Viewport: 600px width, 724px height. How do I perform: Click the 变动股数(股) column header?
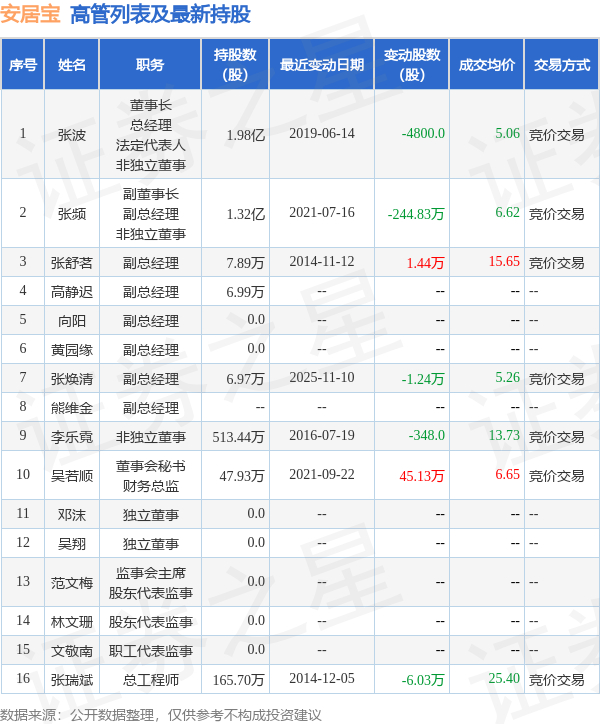click(x=412, y=65)
